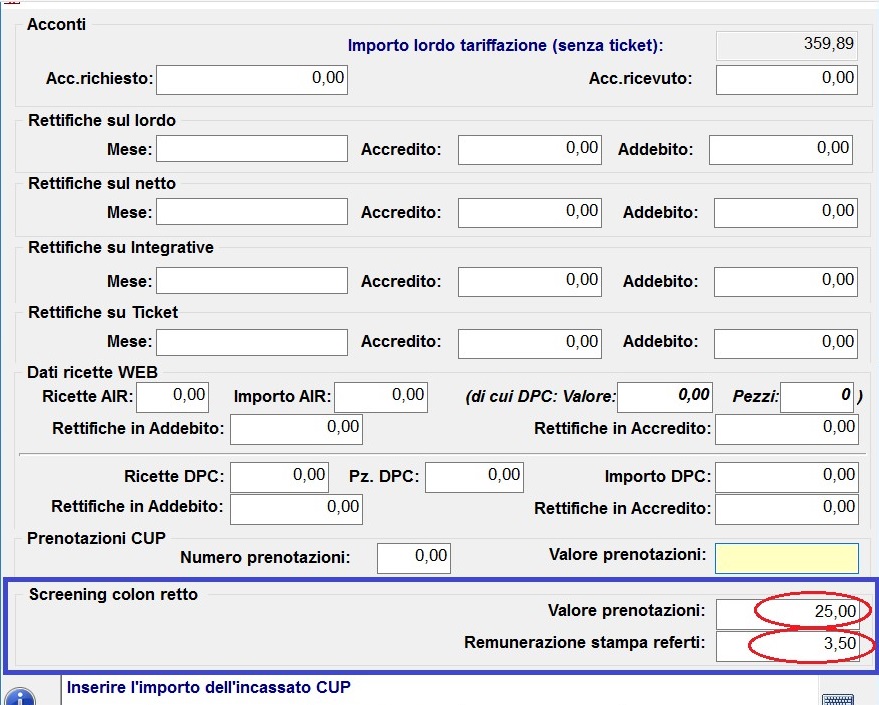The image size is (879, 705).
Task: Click the Pezzi field
Action: [817, 397]
